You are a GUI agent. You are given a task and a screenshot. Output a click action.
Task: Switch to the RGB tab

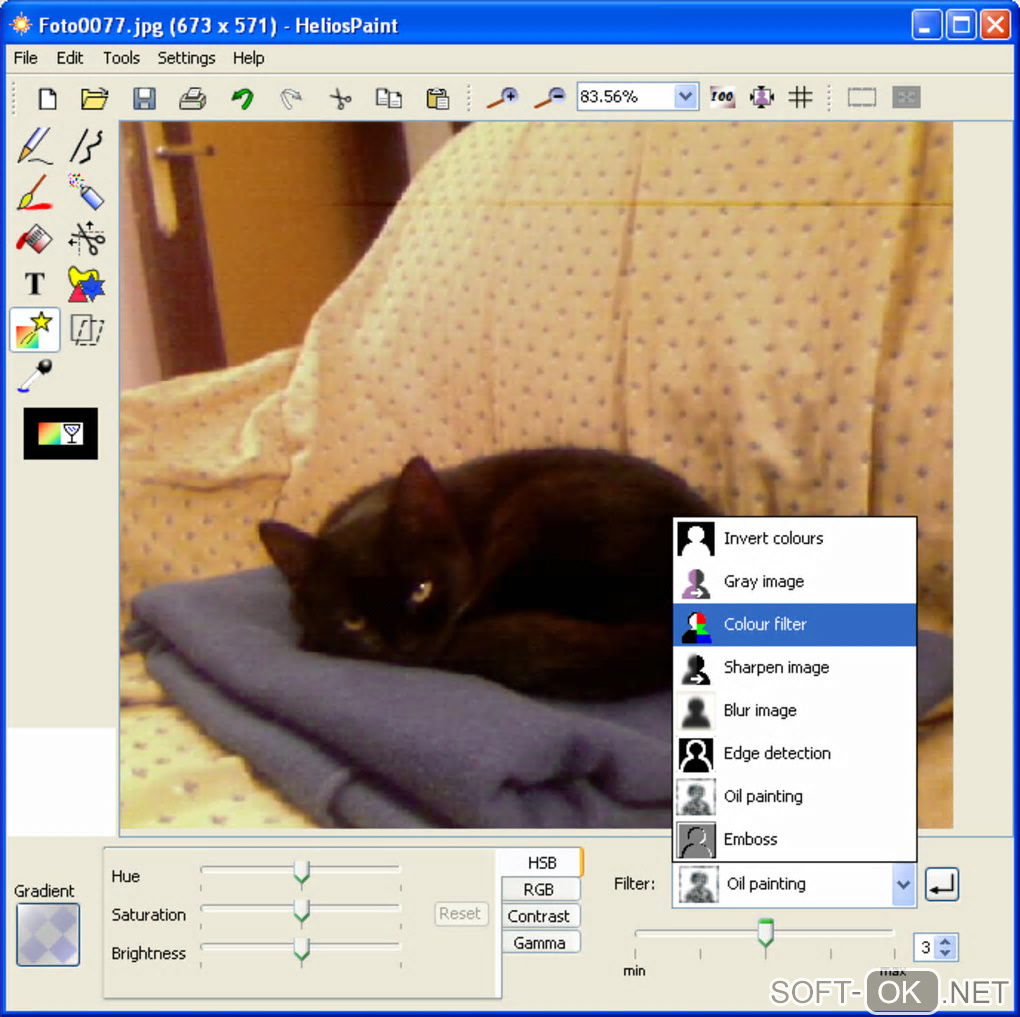coord(540,889)
